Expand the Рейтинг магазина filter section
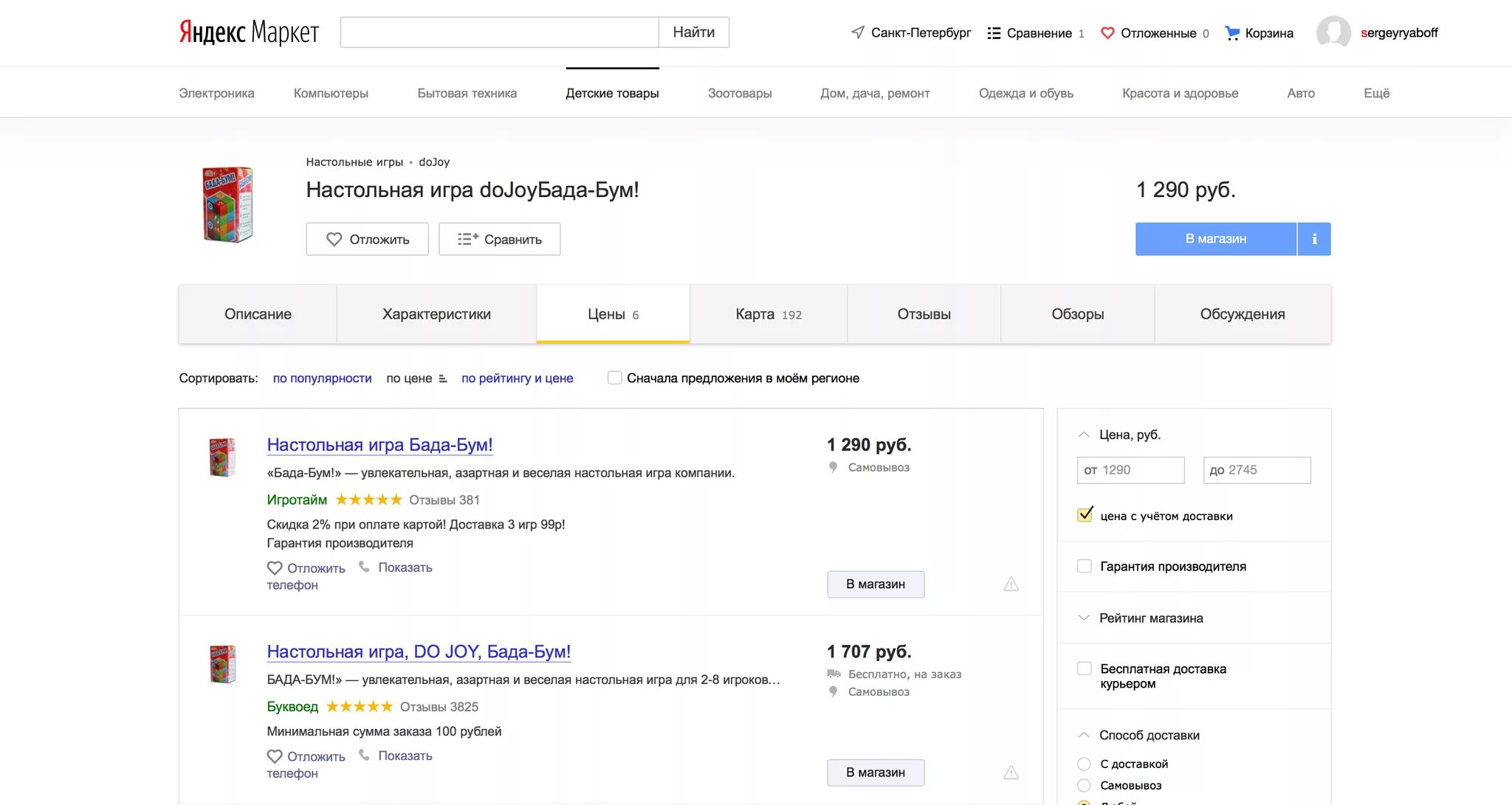1512x805 pixels. [x=1084, y=618]
